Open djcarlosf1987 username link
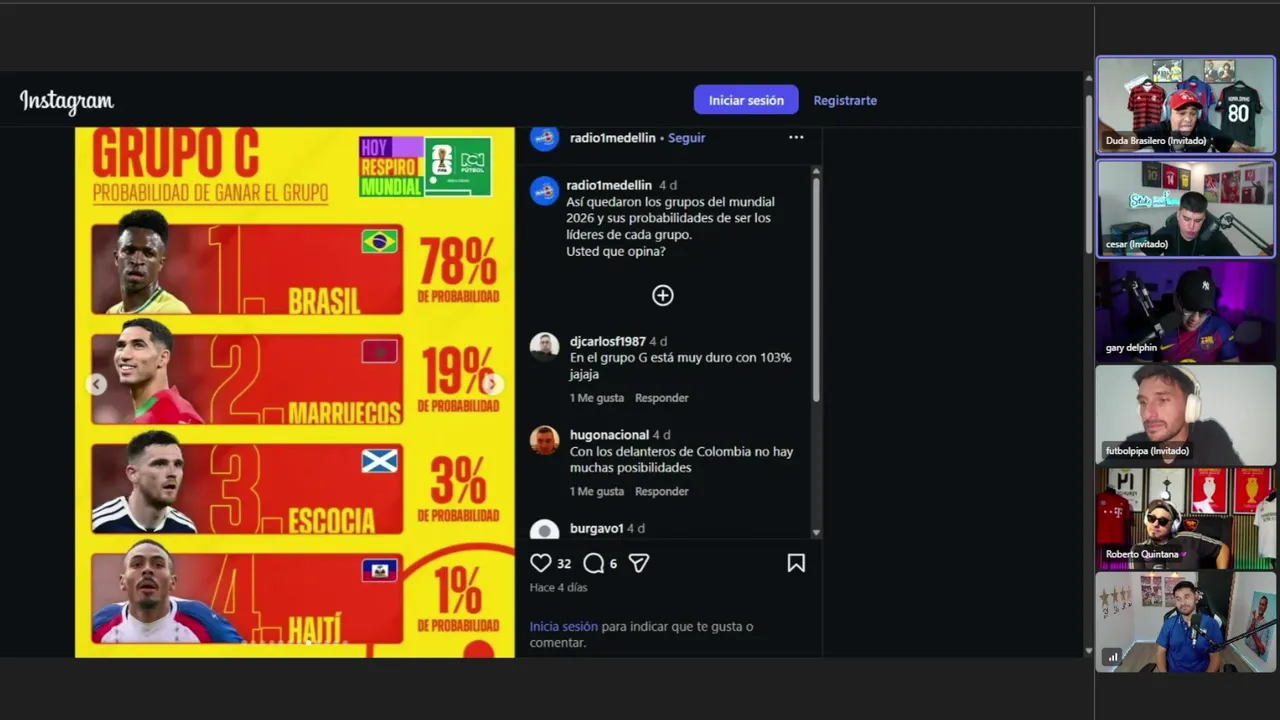This screenshot has width=1280, height=720. pyautogui.click(x=607, y=341)
